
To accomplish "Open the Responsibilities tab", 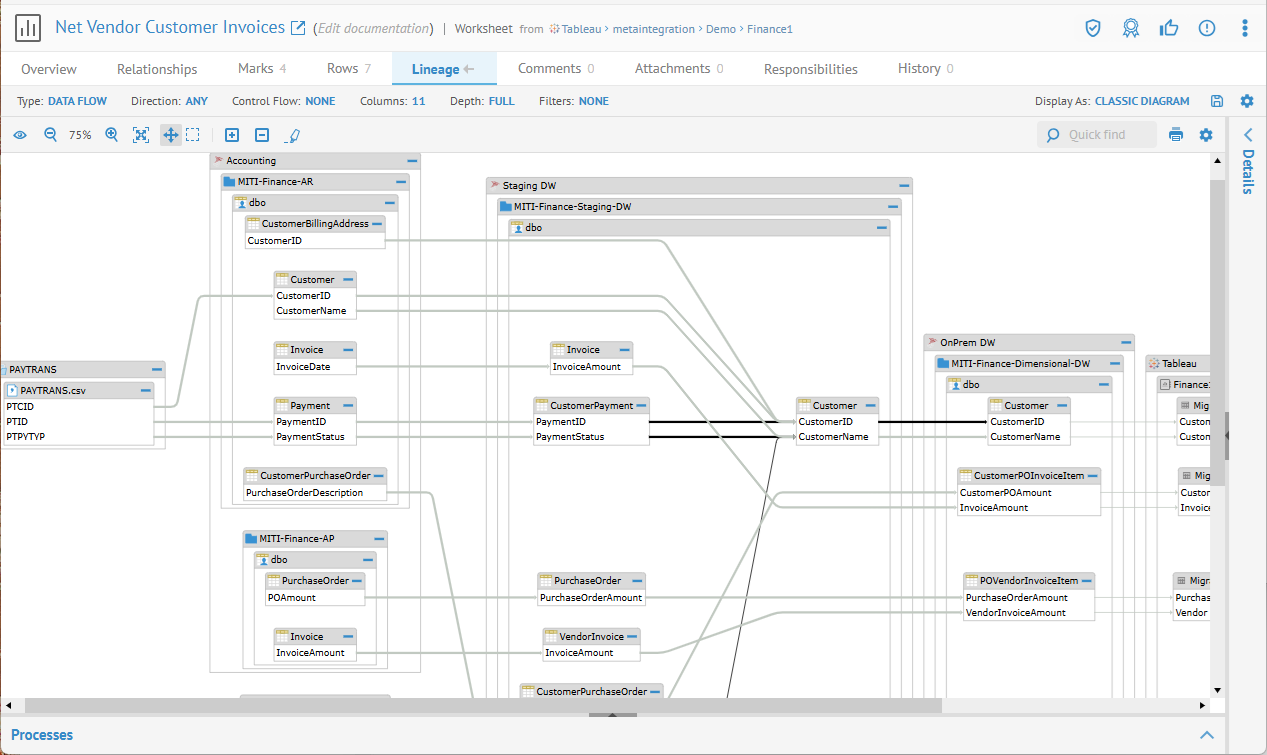I will [x=810, y=69].
